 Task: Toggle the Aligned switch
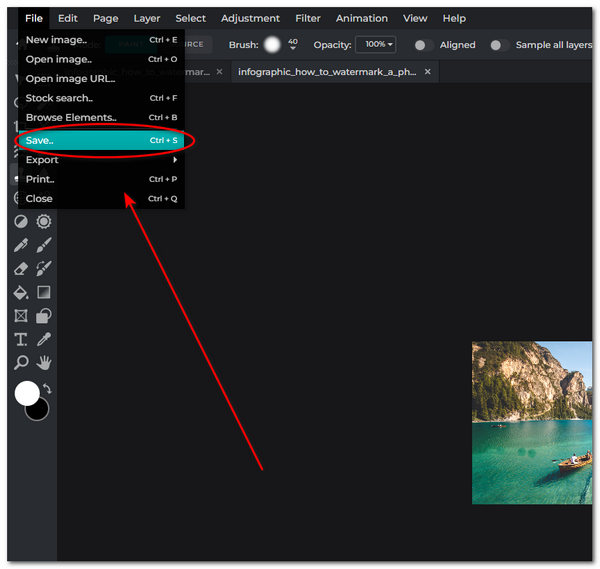[x=425, y=45]
